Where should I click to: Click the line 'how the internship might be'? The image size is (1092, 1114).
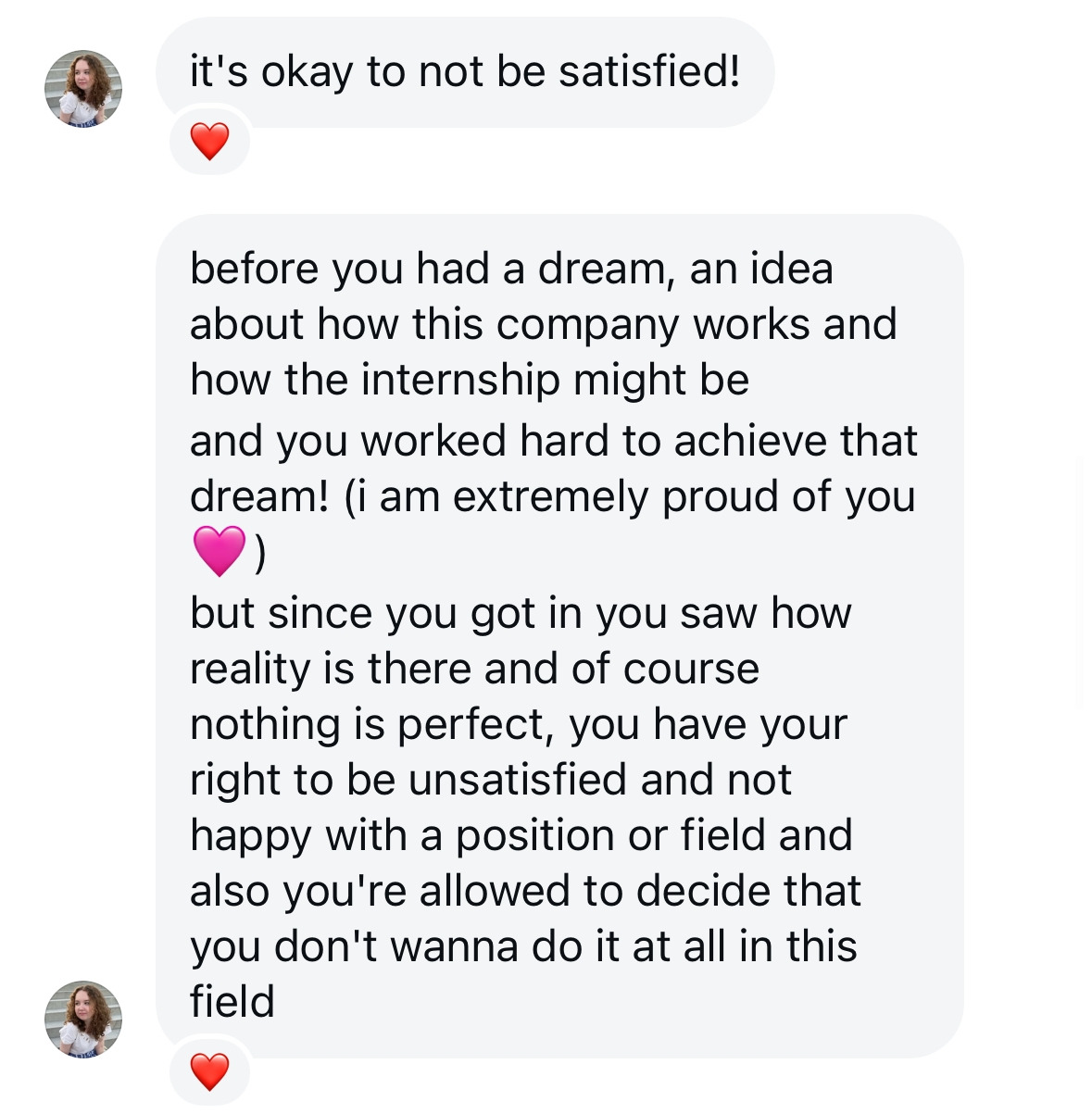click(x=469, y=380)
